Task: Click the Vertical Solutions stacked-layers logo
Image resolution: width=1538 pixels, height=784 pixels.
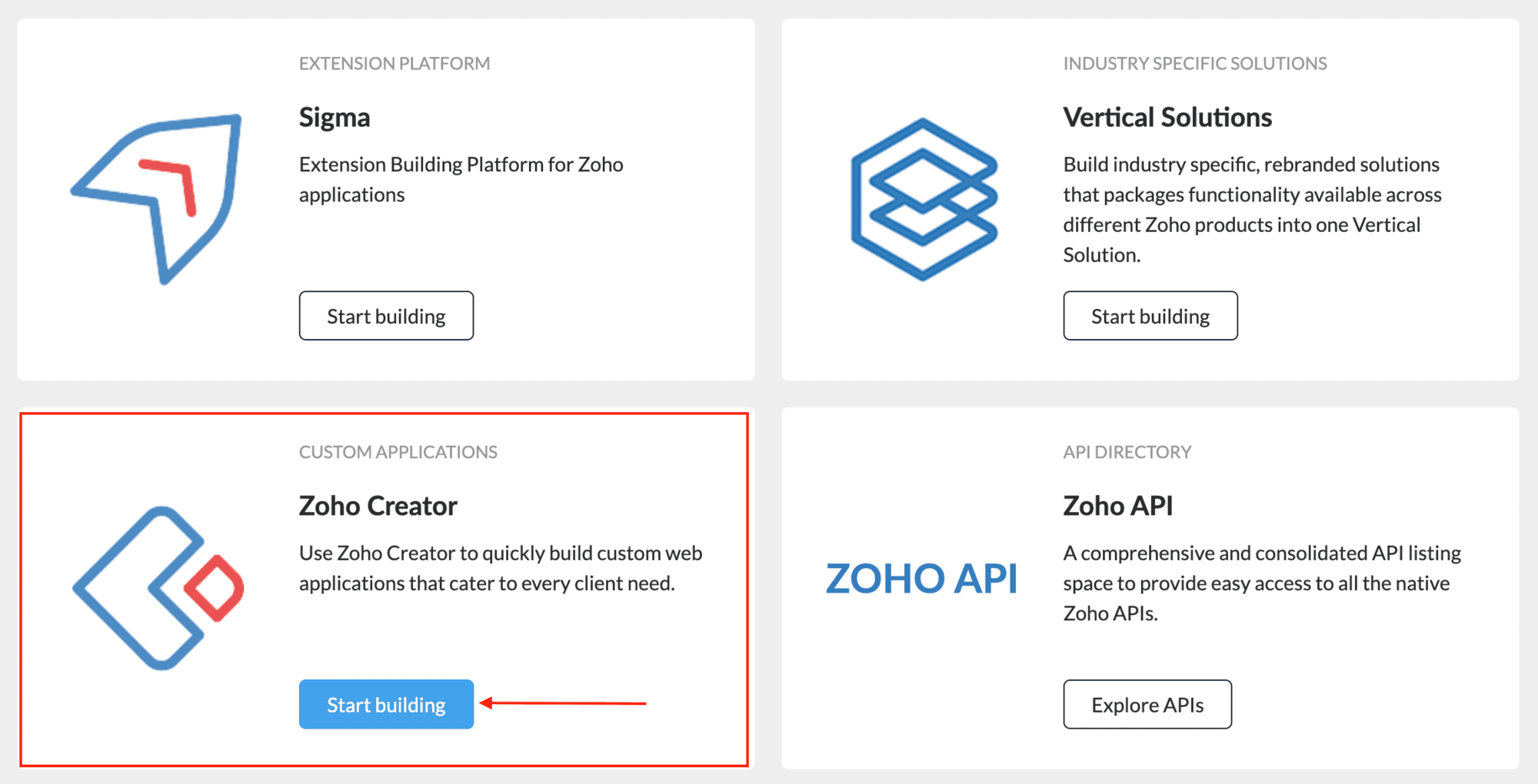Action: (x=924, y=199)
